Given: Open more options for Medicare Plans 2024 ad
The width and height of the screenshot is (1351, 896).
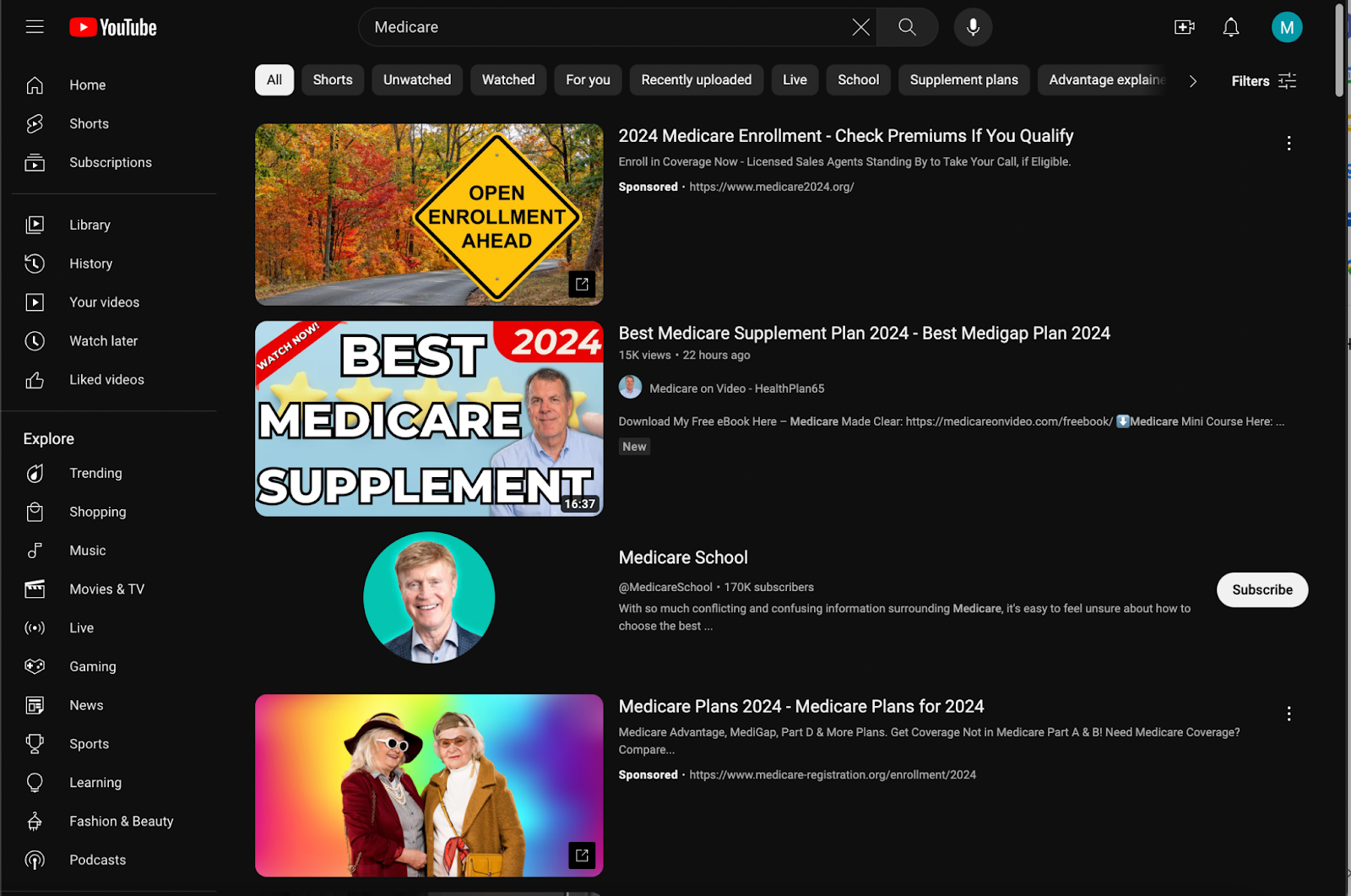Looking at the screenshot, I should click(1289, 714).
